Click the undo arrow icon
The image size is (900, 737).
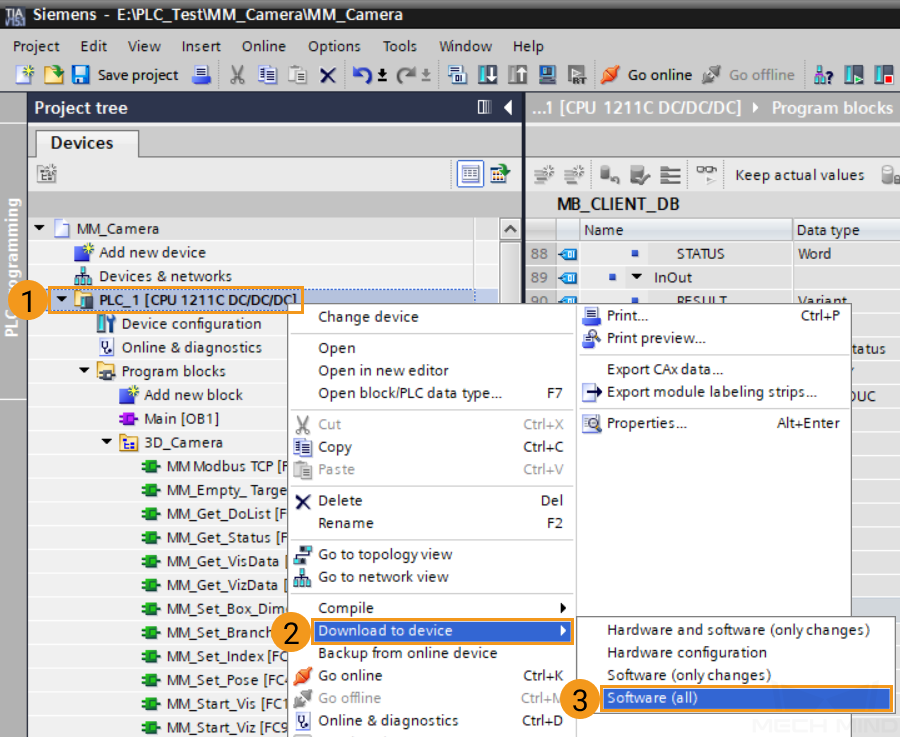point(362,75)
